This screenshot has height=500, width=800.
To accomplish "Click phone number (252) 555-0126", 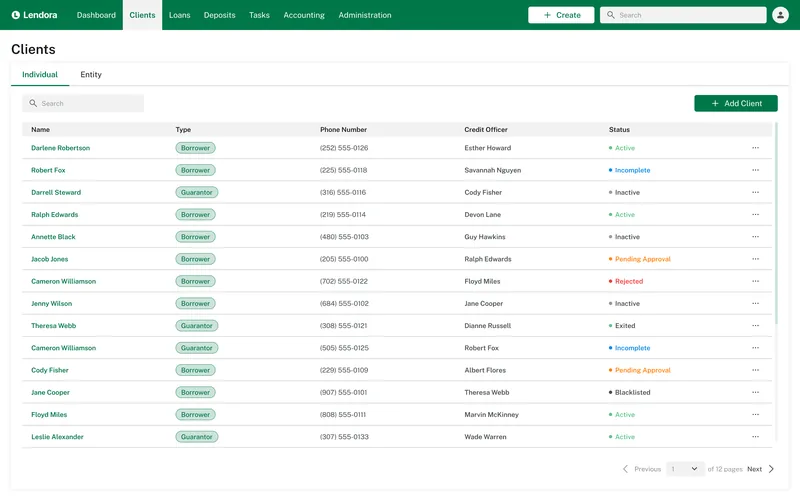I will pyautogui.click(x=344, y=148).
